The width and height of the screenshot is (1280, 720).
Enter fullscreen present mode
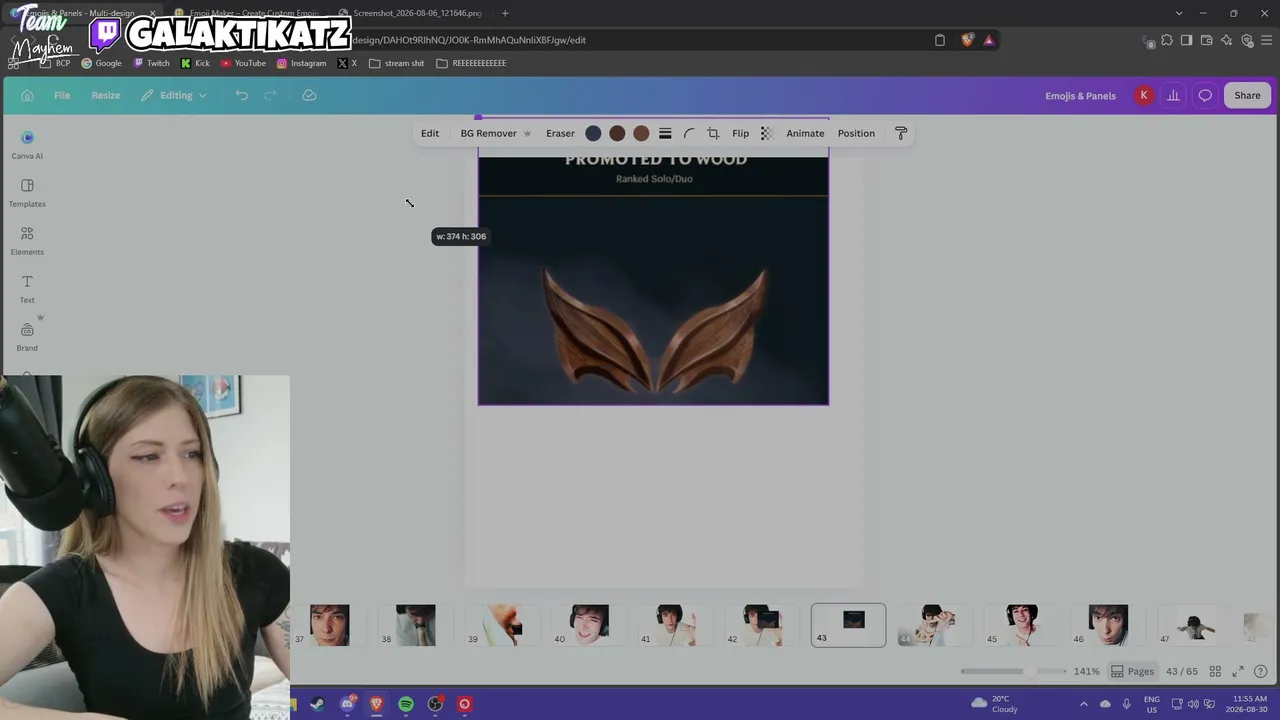pos(1238,671)
